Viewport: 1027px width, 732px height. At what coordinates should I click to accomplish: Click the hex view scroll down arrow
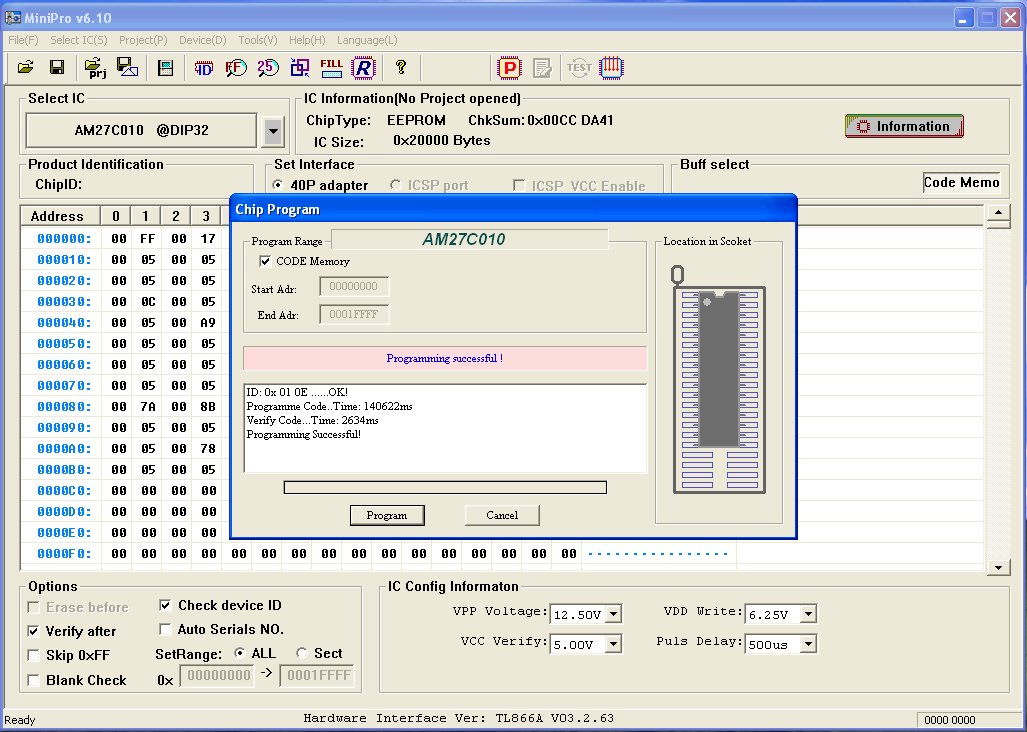[998, 568]
